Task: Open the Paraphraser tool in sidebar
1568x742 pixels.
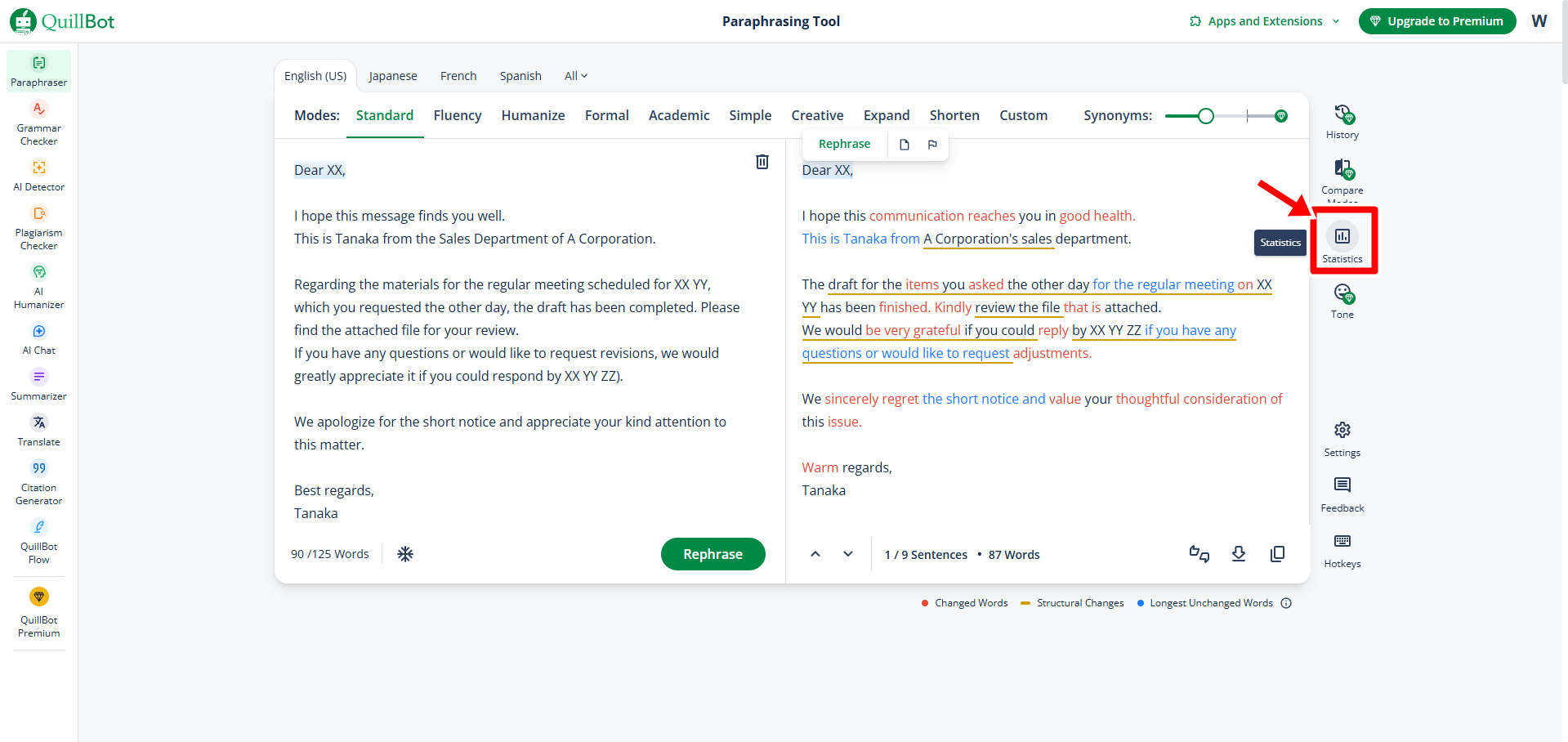Action: point(39,71)
